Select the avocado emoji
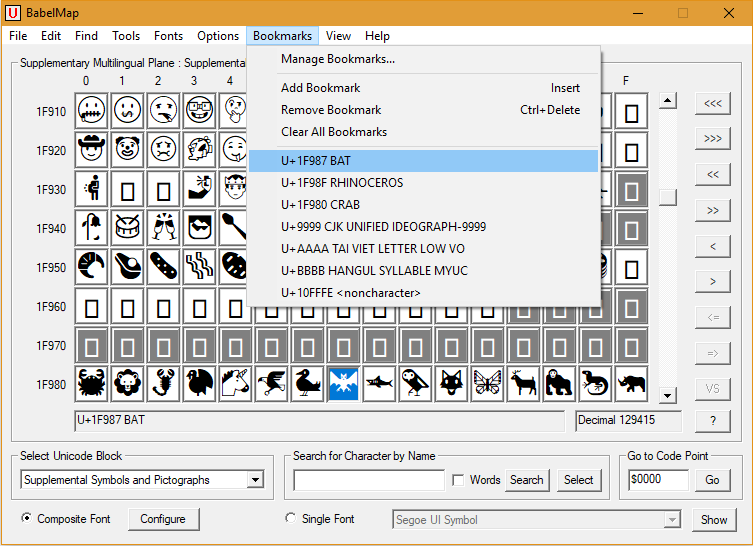This screenshot has width=753, height=546. (127, 267)
